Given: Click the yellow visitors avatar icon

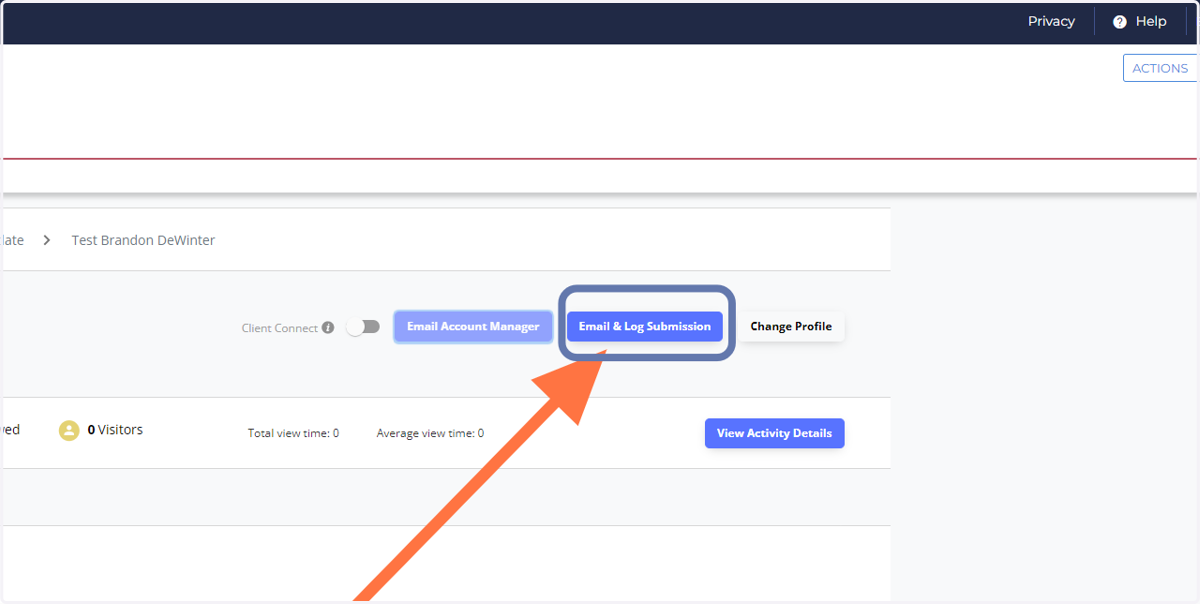Looking at the screenshot, I should 68,430.
